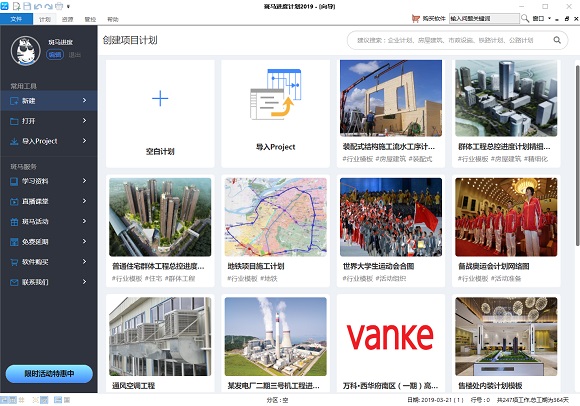Click the 退出 logout link
This screenshot has width=580, height=406.
[x=75, y=55]
